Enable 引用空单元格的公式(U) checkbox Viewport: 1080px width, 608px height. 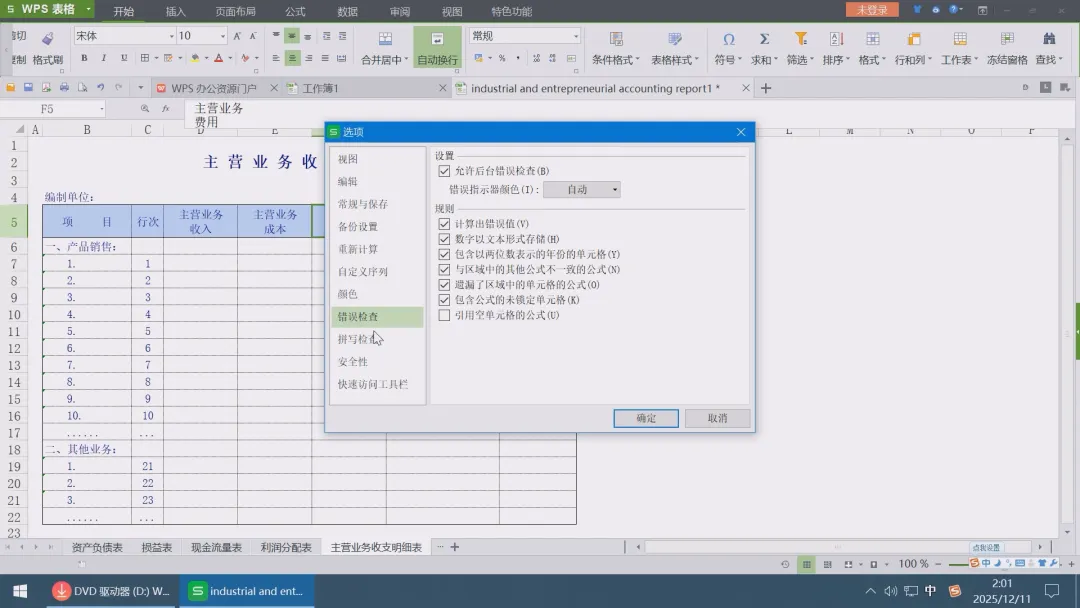[x=444, y=315]
